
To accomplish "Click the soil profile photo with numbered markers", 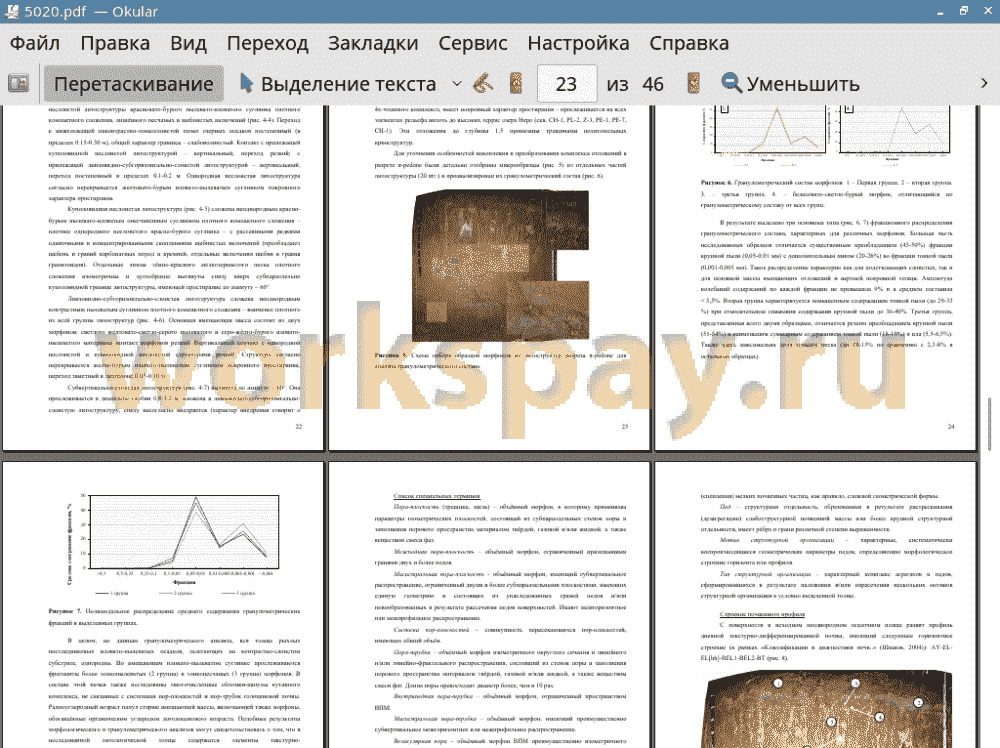I will [x=827, y=710].
